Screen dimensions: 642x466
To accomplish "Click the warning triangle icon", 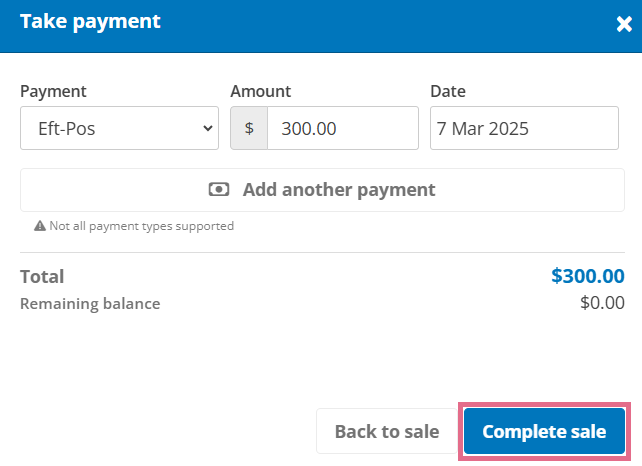I will pyautogui.click(x=40, y=226).
